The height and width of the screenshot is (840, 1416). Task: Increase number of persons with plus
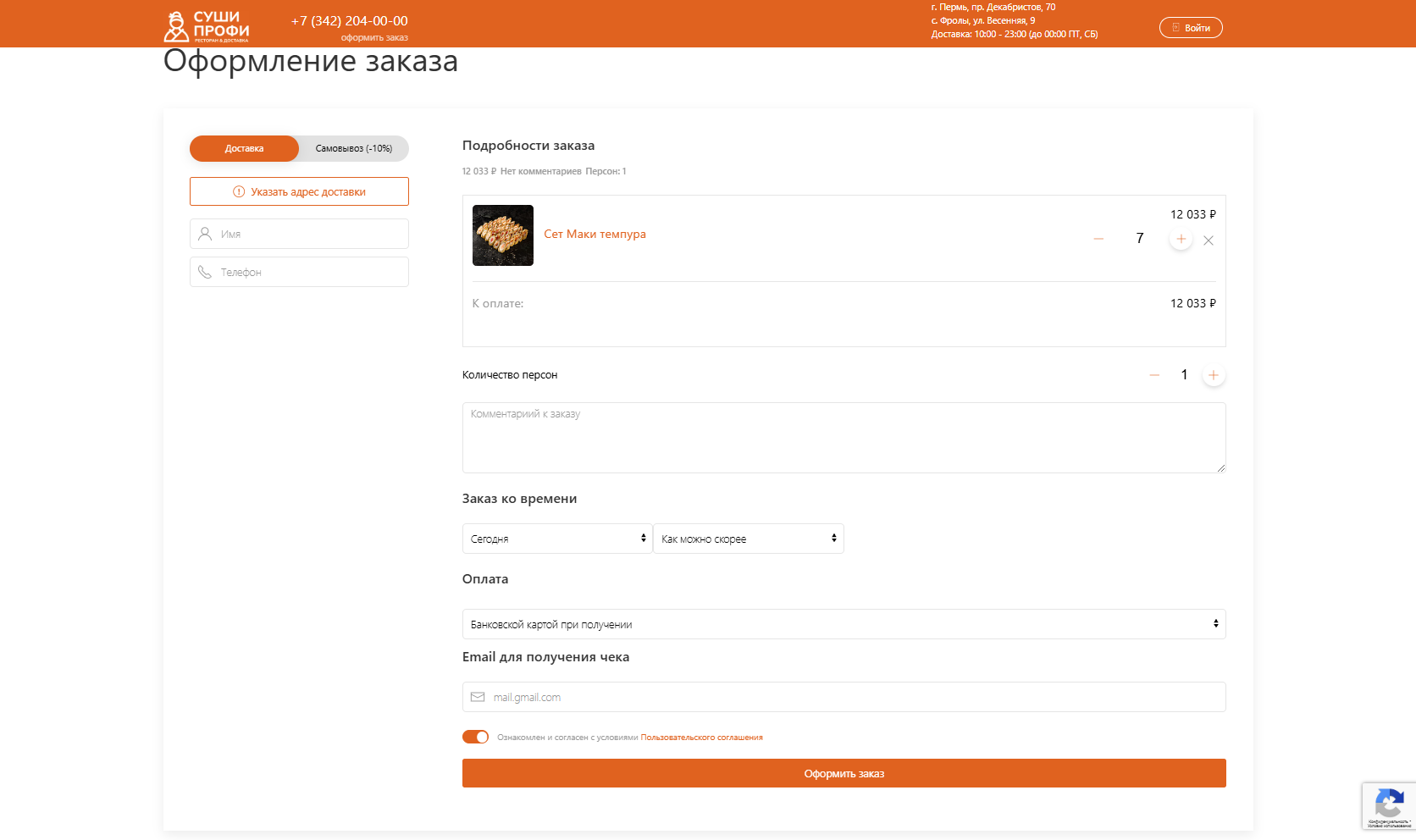pos(1213,375)
